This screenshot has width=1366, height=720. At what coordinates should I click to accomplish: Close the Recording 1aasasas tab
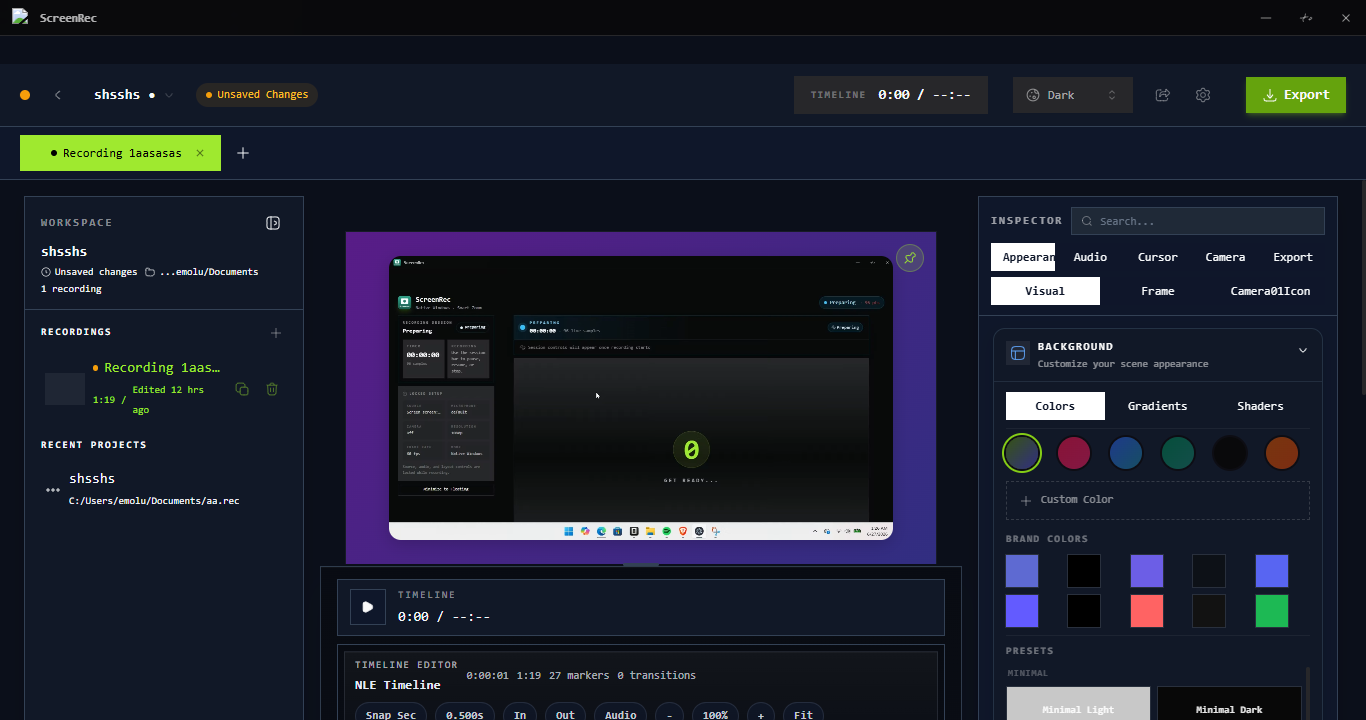[200, 153]
